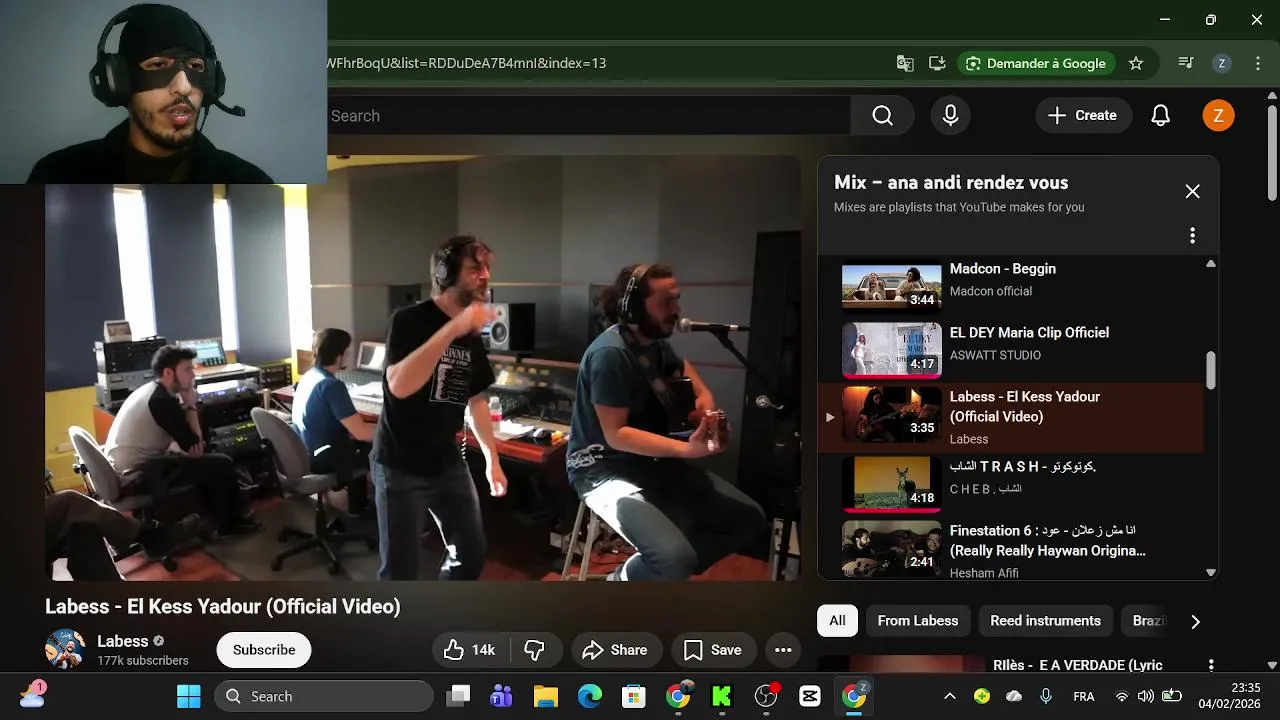Viewport: 1280px width, 720px height.
Task: Open the orange Z YouTube account avatar
Action: (x=1218, y=116)
